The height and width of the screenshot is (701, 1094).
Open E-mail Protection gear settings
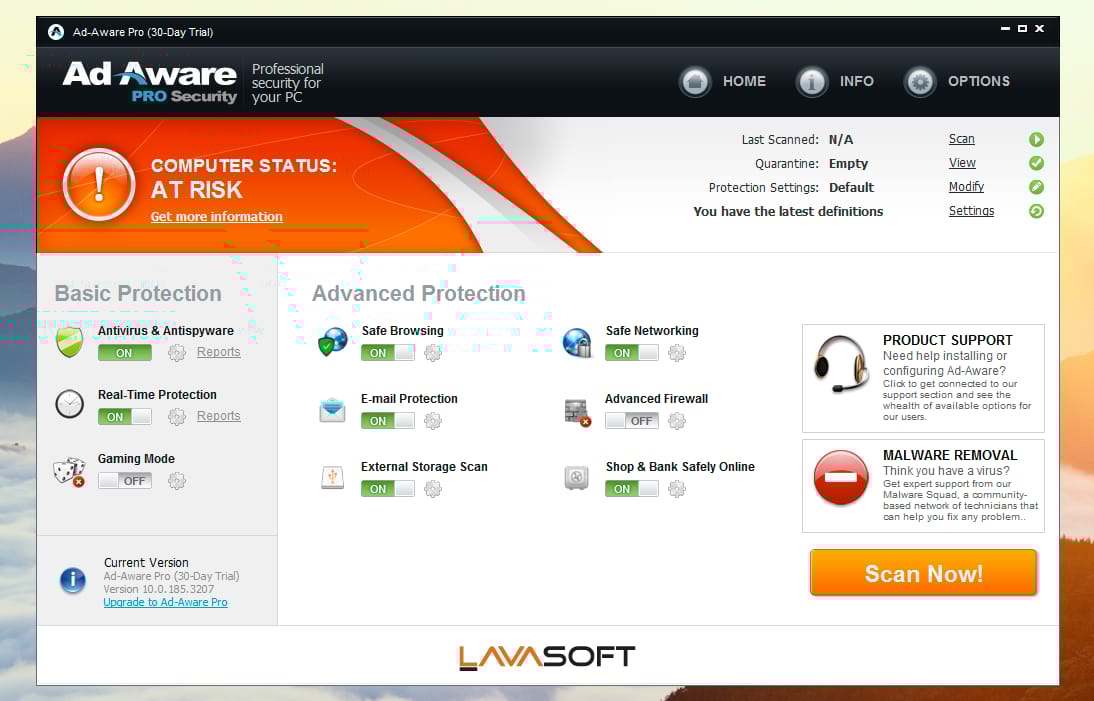tap(433, 421)
